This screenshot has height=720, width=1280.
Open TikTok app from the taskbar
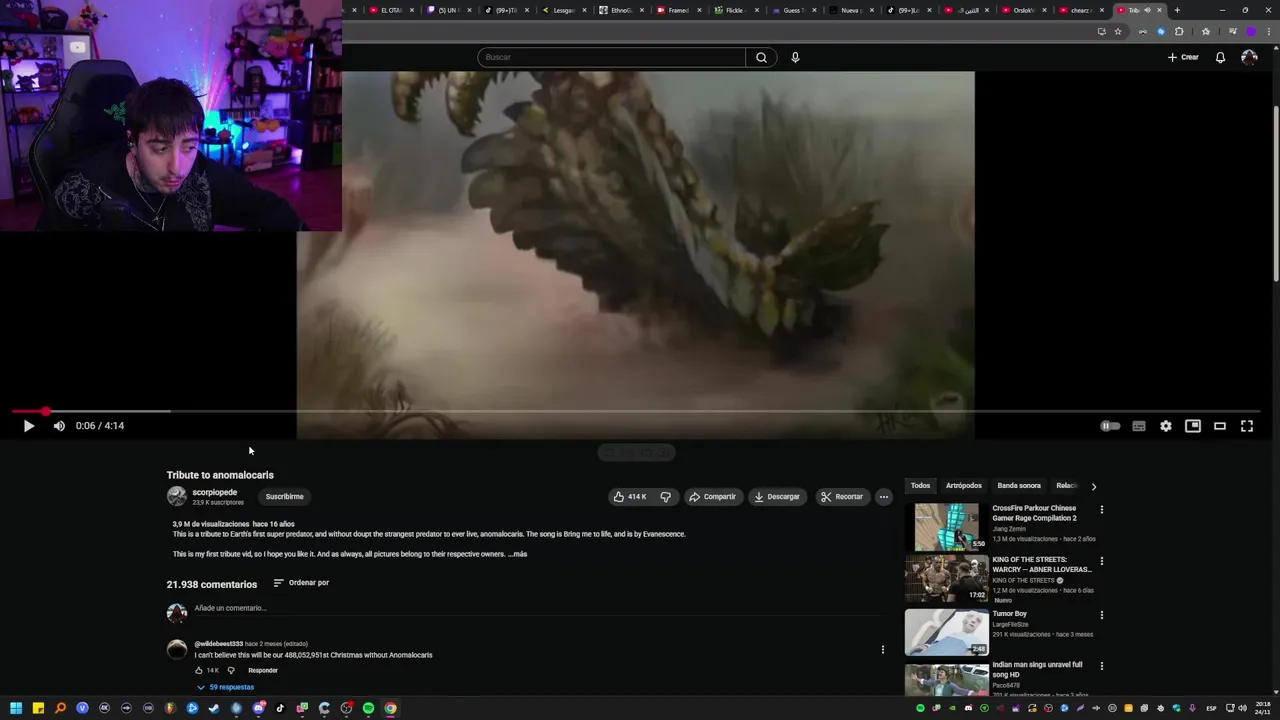click(x=280, y=708)
